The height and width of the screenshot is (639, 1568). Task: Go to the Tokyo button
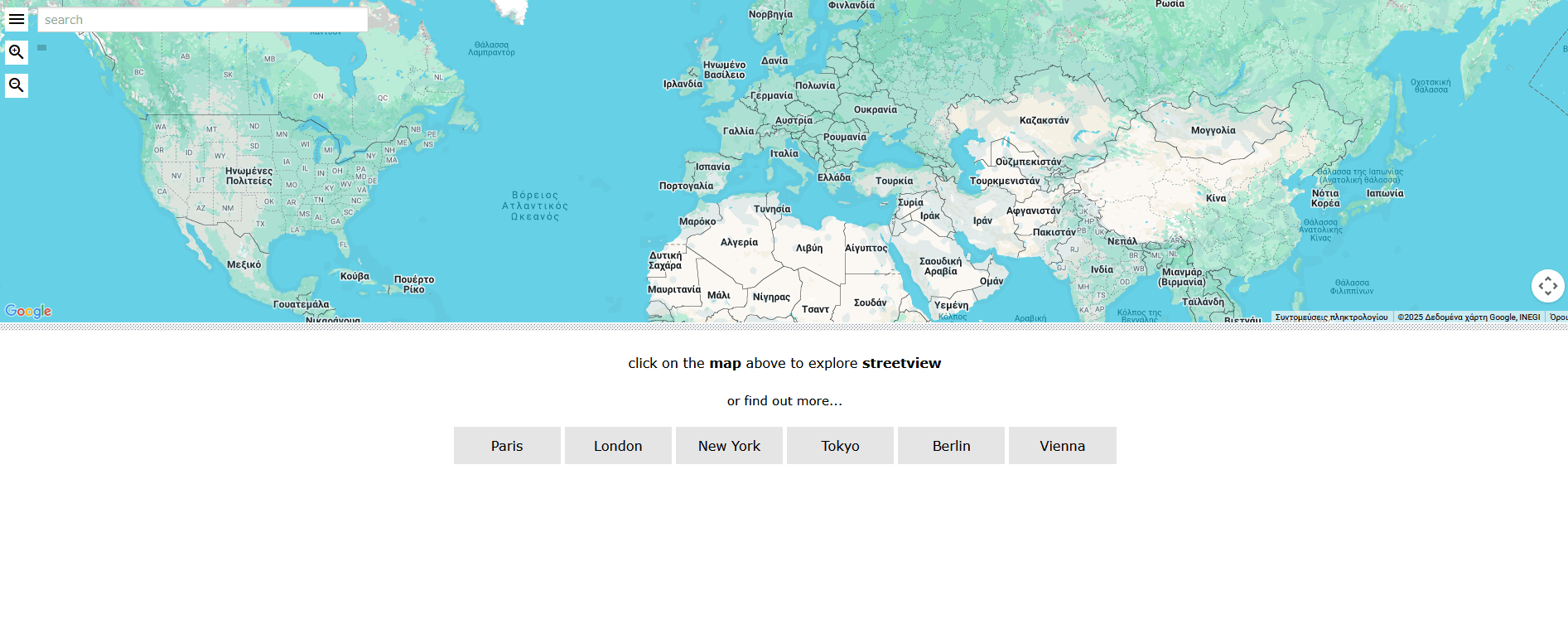click(x=840, y=446)
